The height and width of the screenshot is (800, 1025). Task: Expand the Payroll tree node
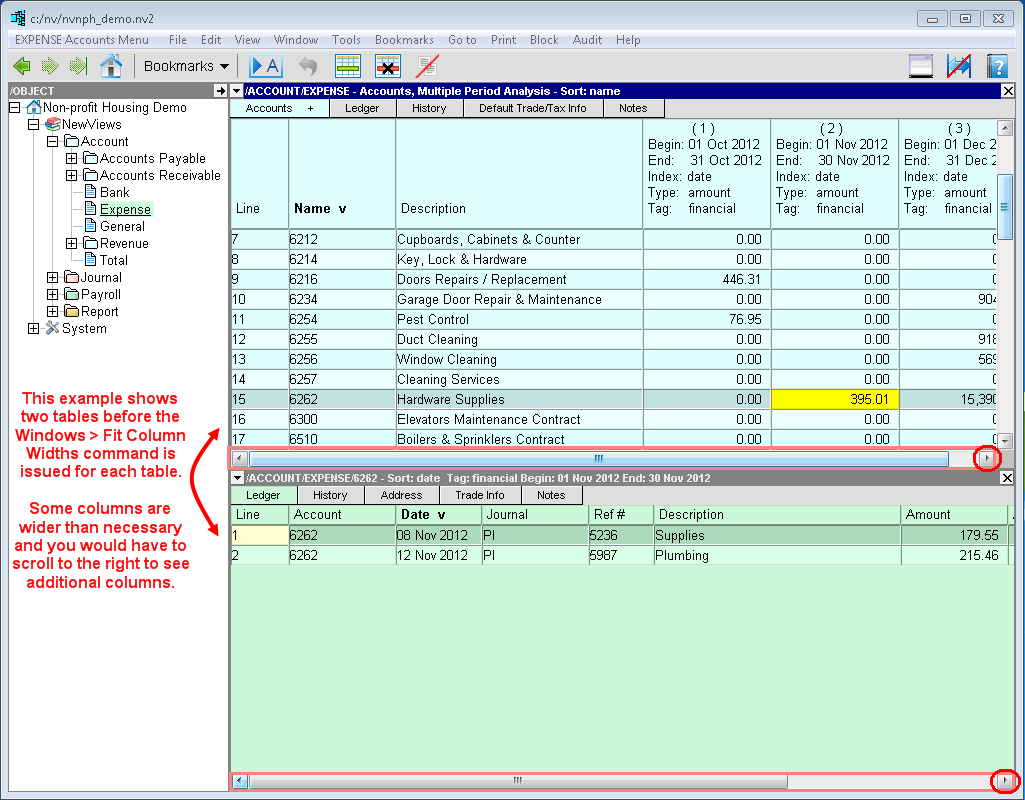53,295
